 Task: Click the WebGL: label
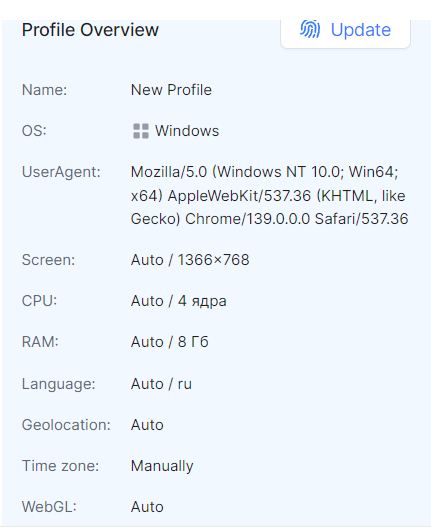pos(49,507)
